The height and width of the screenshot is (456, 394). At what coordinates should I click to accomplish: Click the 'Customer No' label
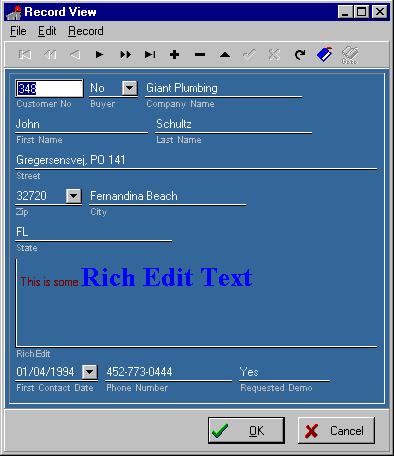tap(44, 104)
